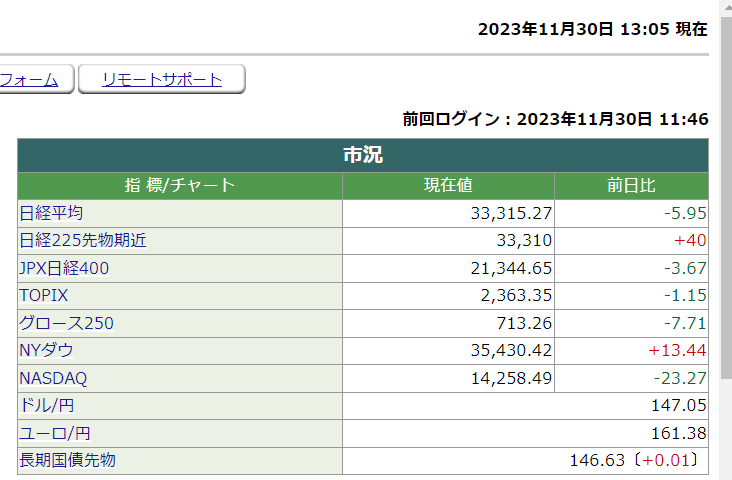
Task: Click the NYダウ change value +13.44
Action: pos(677,351)
